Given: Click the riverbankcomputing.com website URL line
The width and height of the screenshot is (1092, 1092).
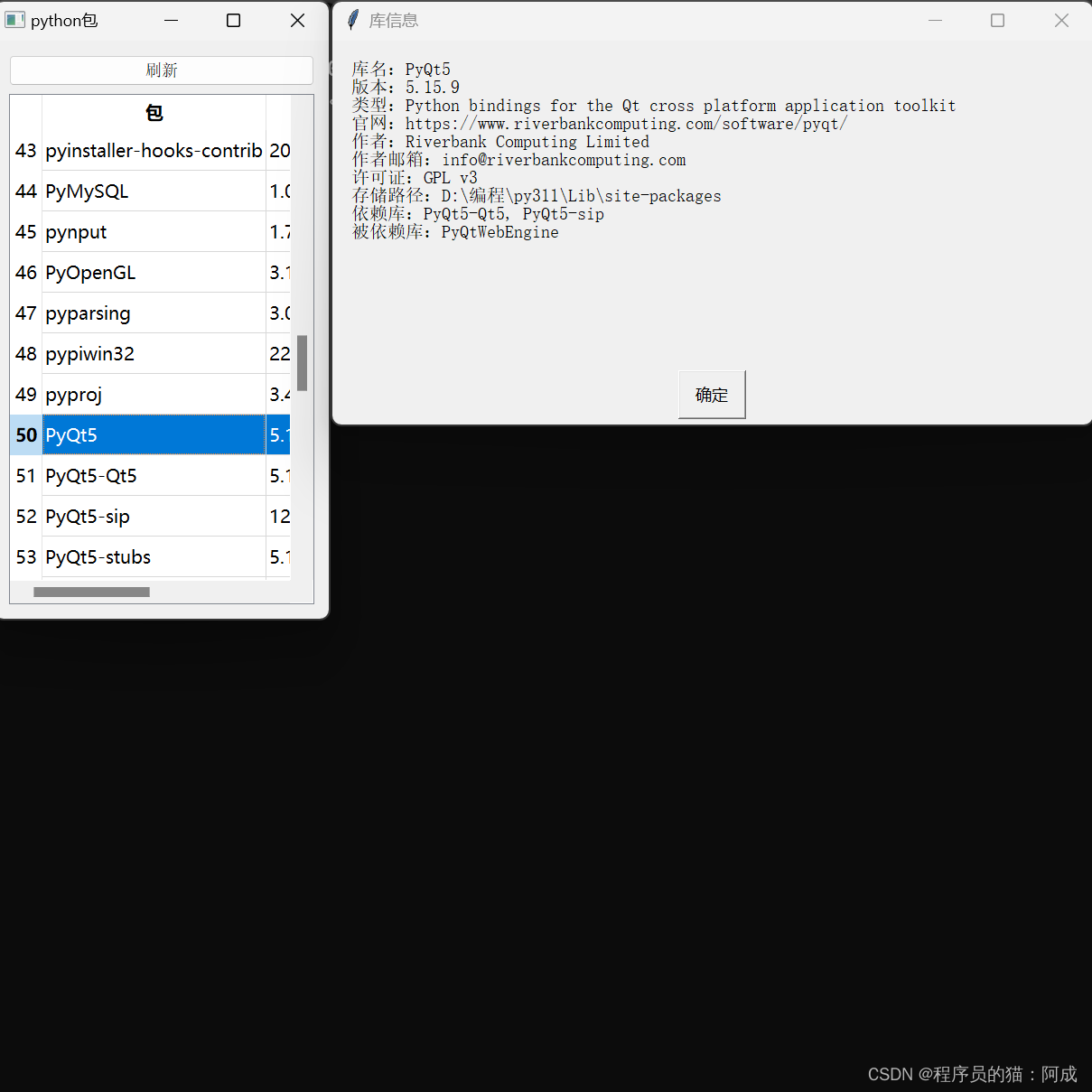Looking at the screenshot, I should pyautogui.click(x=600, y=124).
